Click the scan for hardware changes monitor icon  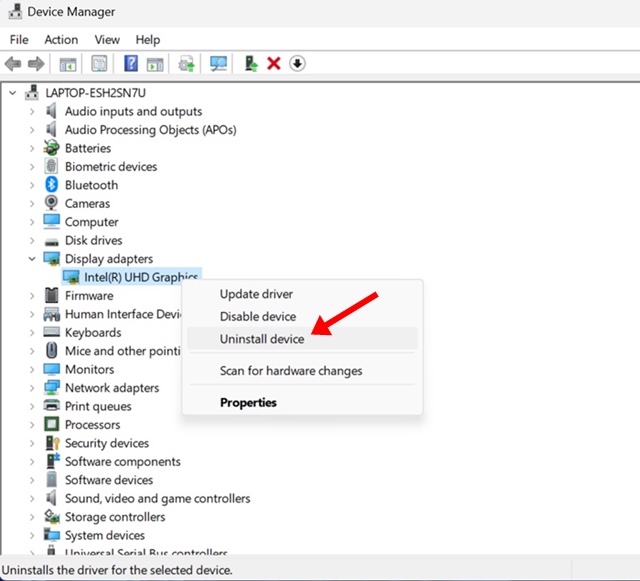point(218,64)
